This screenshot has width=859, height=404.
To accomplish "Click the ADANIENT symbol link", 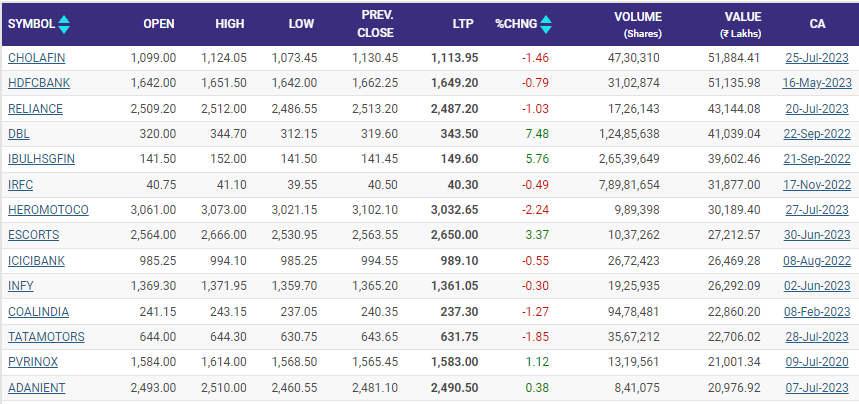I will tap(36, 387).
